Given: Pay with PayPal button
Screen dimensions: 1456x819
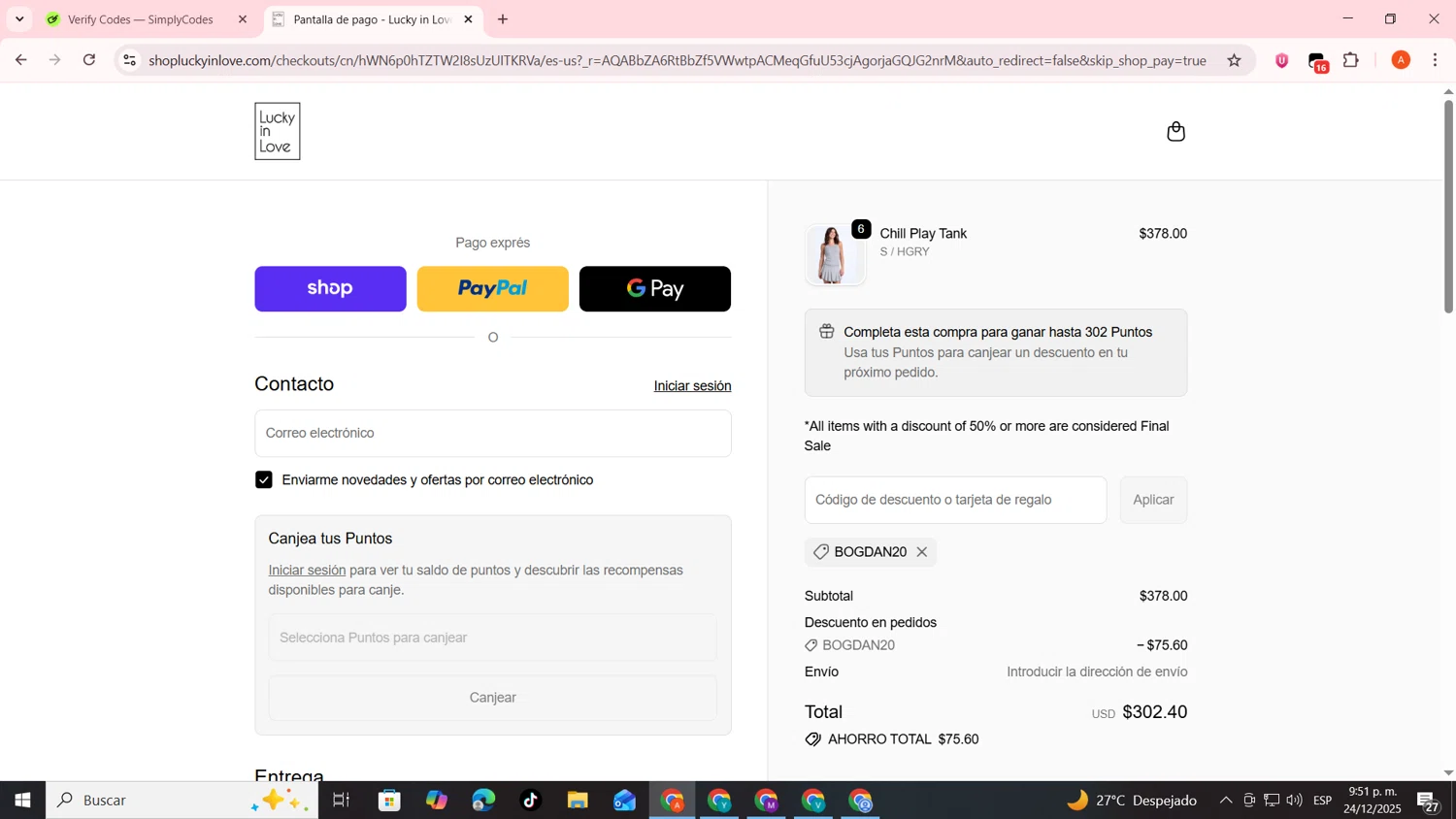Looking at the screenshot, I should pos(492,288).
